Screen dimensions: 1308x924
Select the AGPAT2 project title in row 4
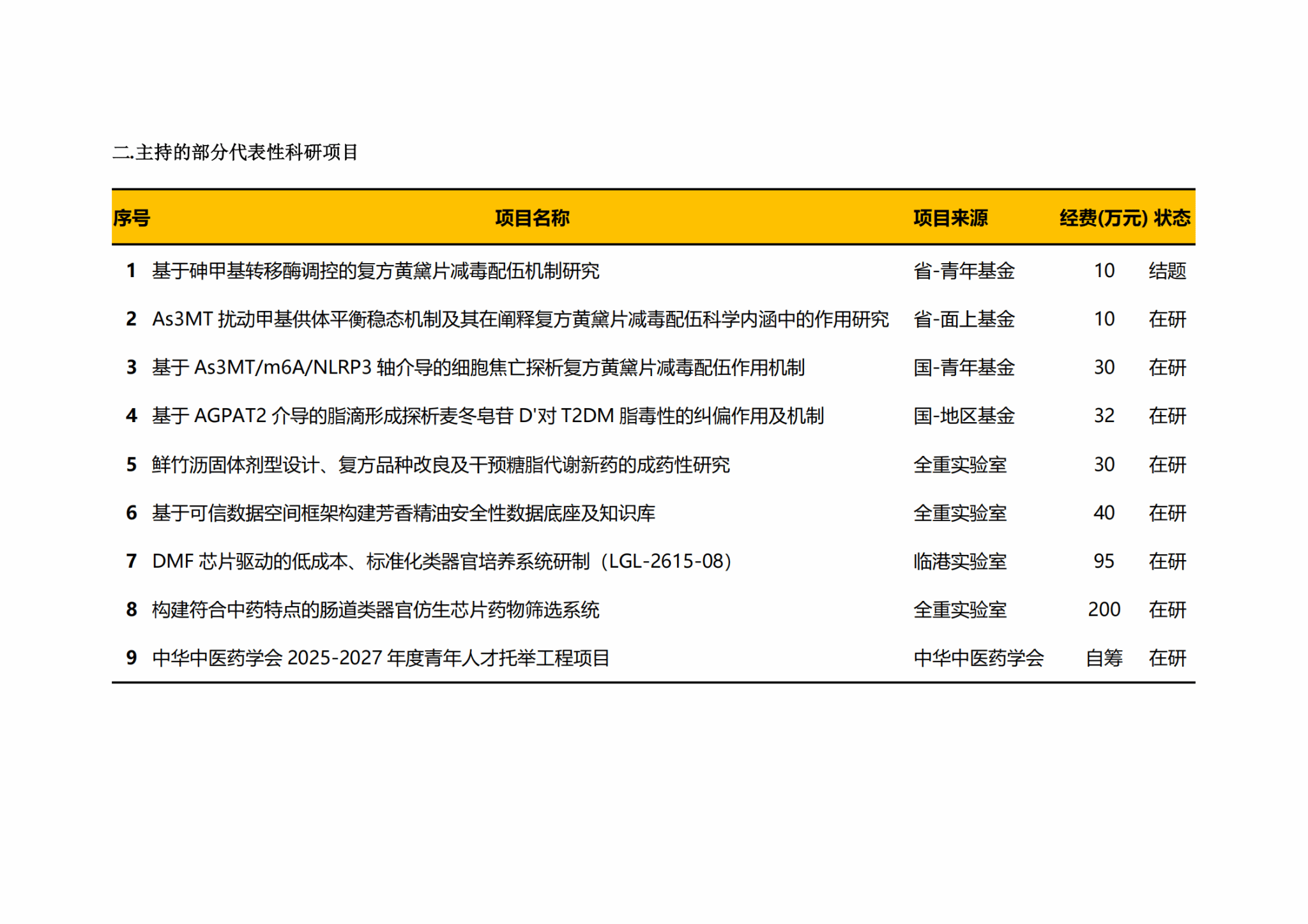pyautogui.click(x=487, y=416)
